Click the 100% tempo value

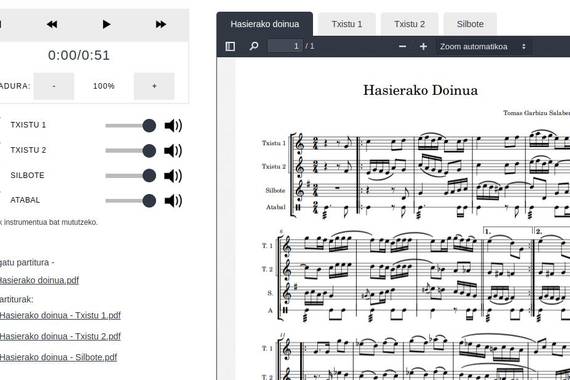tap(104, 86)
